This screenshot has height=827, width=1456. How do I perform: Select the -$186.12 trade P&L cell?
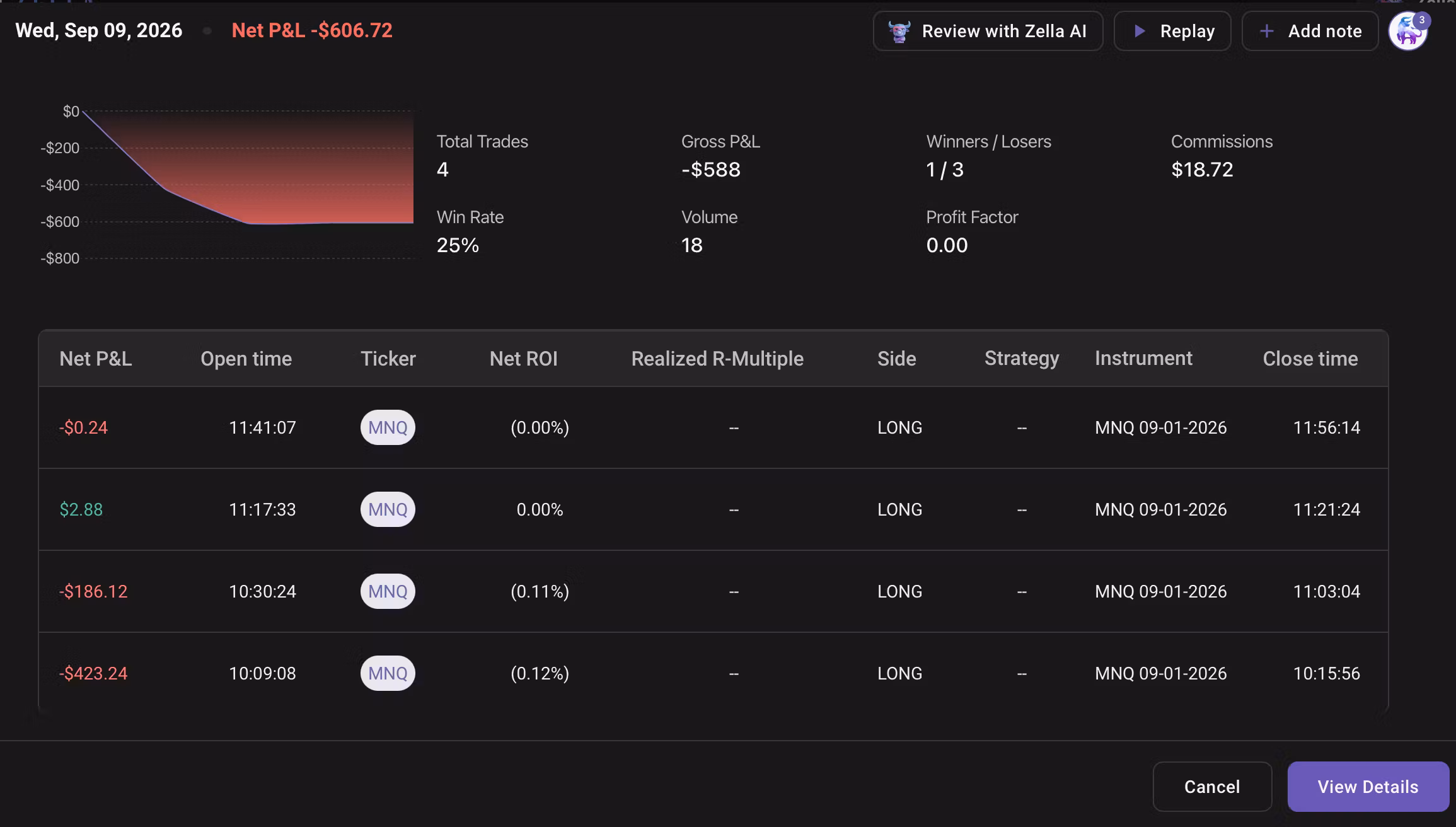click(93, 591)
